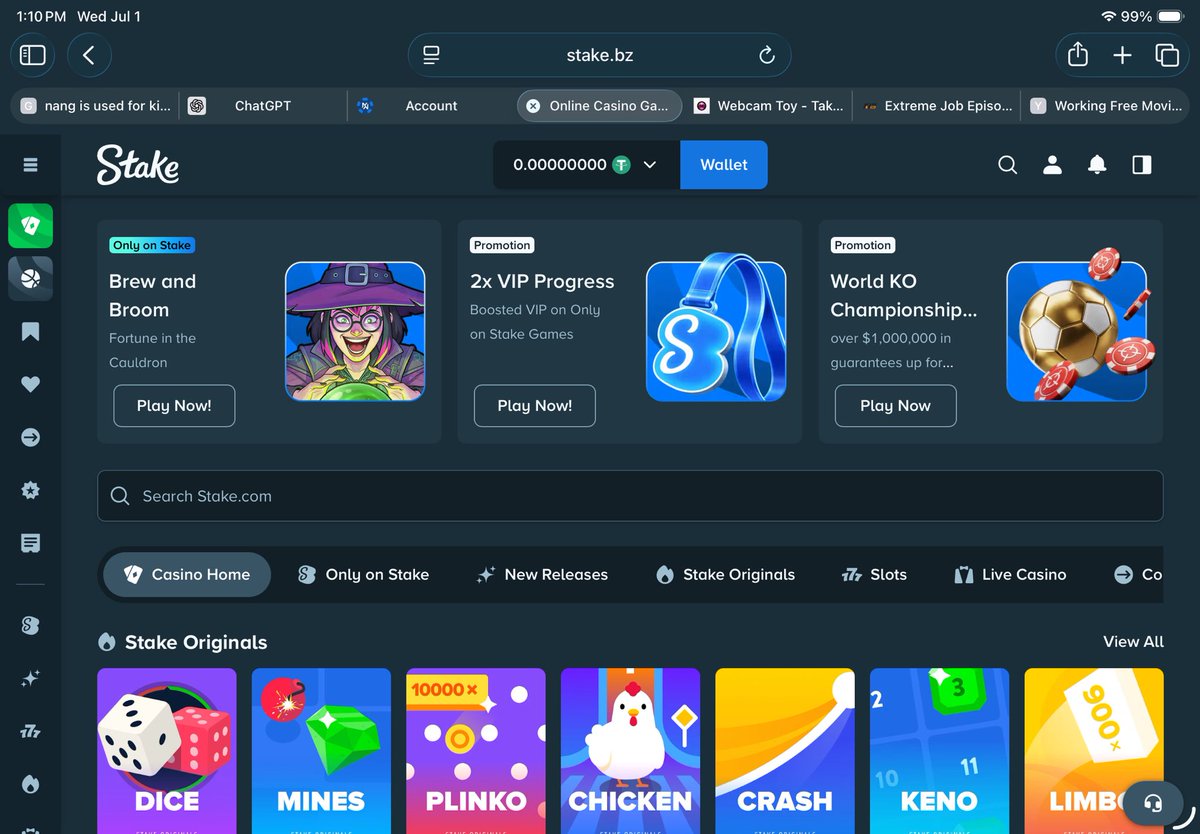The height and width of the screenshot is (834, 1200).
Task: Open the flame Originals sidebar icon
Action: tap(30, 785)
